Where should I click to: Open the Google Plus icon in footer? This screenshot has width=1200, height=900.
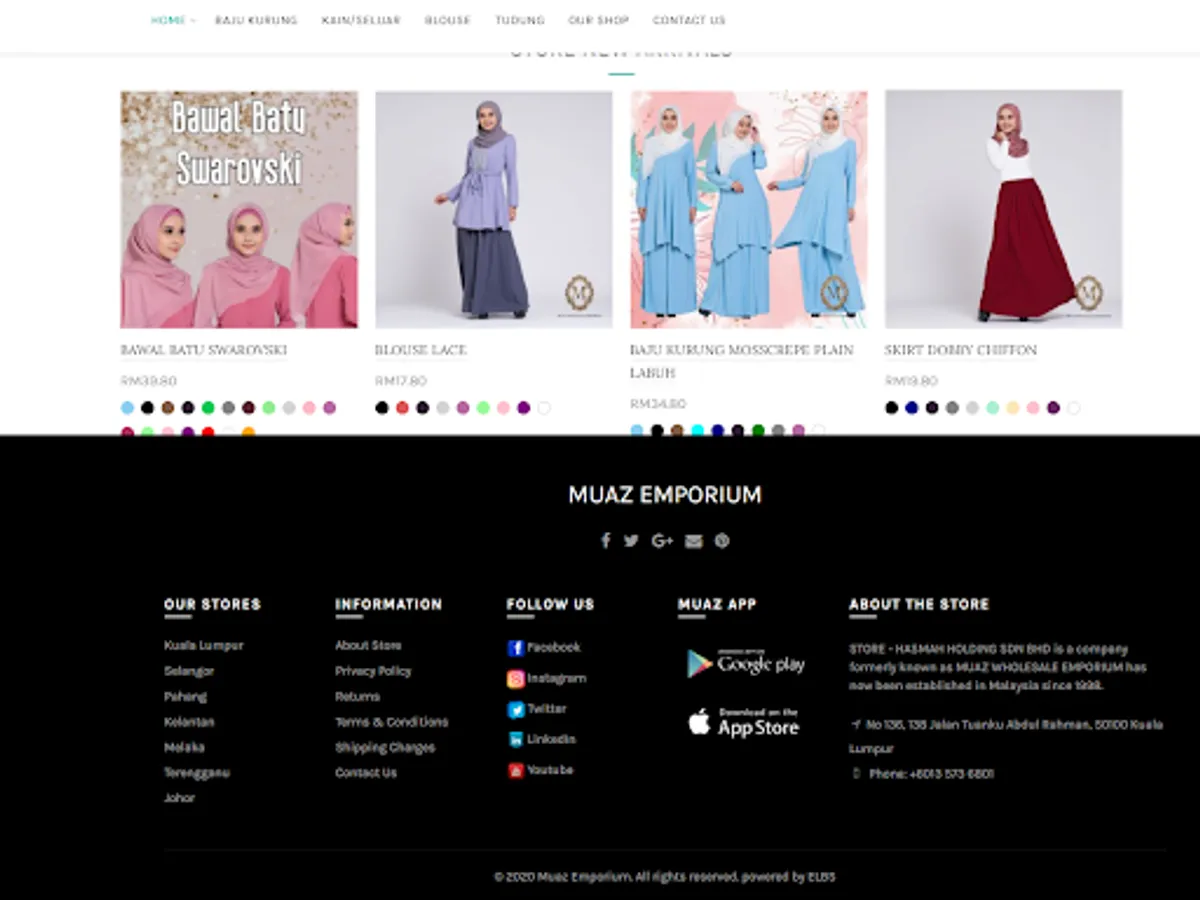point(662,541)
